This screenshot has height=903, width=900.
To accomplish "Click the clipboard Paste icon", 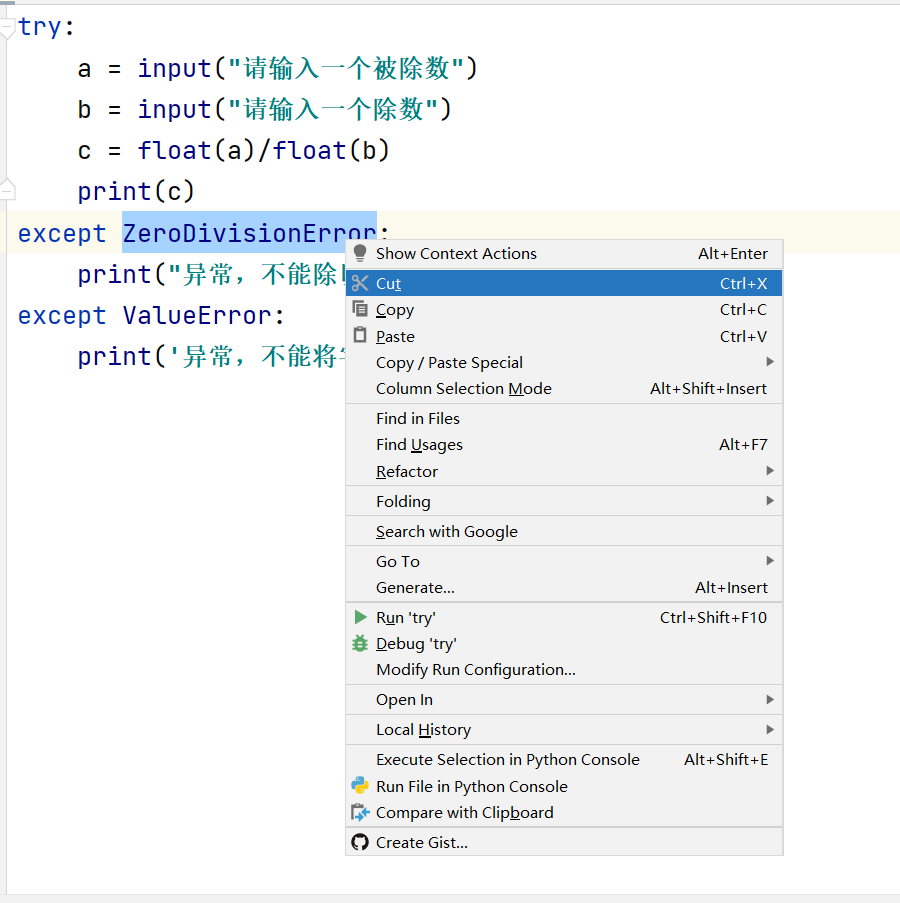I will click(x=360, y=335).
